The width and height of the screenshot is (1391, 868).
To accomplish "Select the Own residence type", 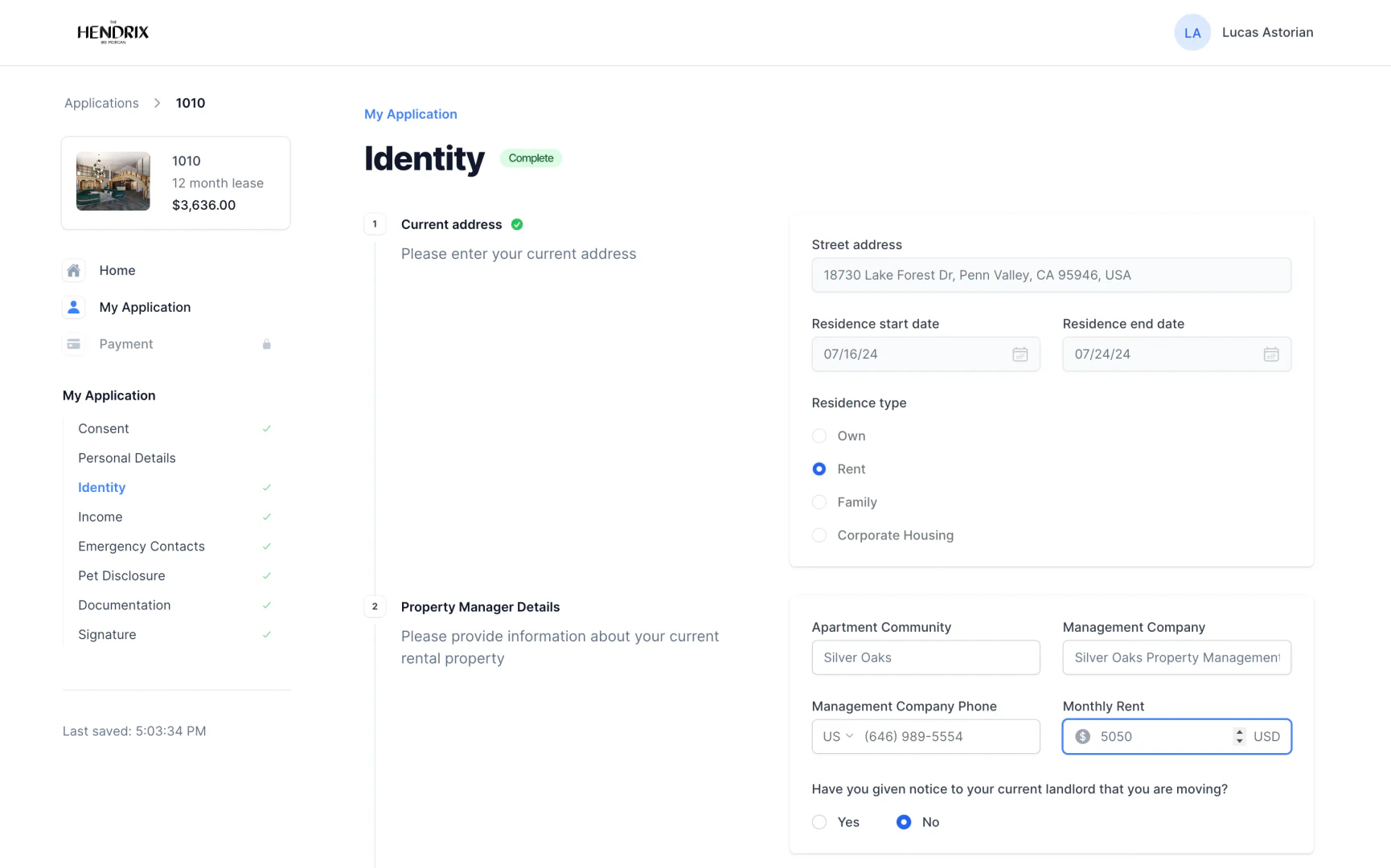I will pos(819,436).
